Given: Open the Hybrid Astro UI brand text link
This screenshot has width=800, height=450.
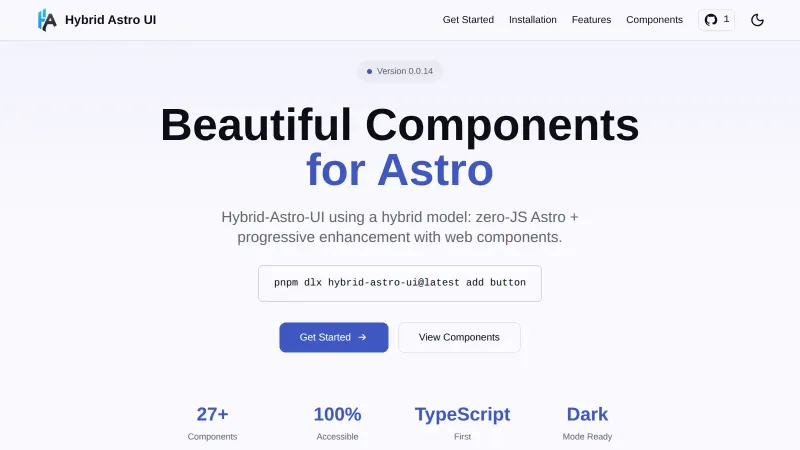Looking at the screenshot, I should coord(110,20).
